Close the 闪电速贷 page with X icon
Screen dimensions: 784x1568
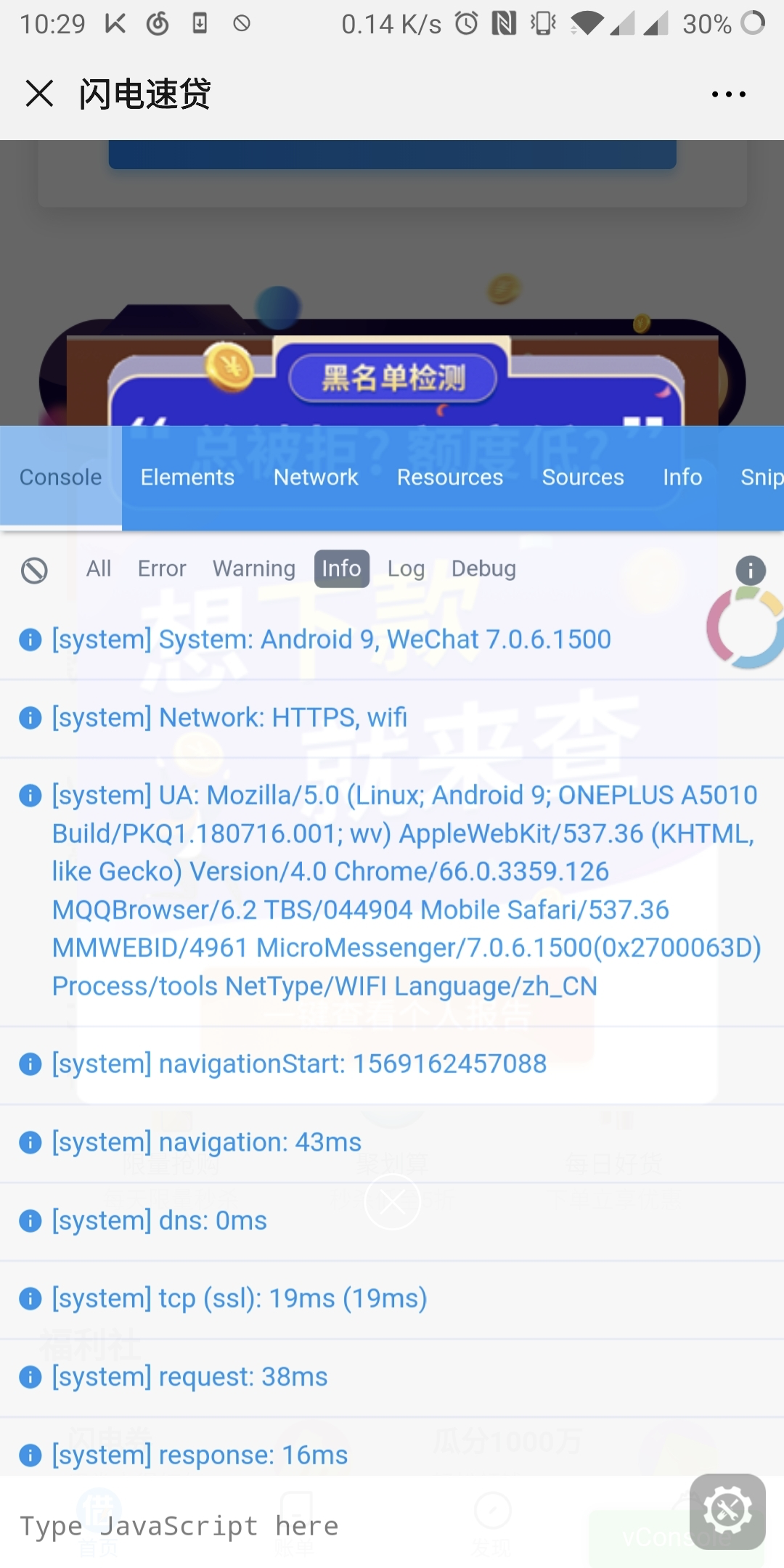point(39,94)
